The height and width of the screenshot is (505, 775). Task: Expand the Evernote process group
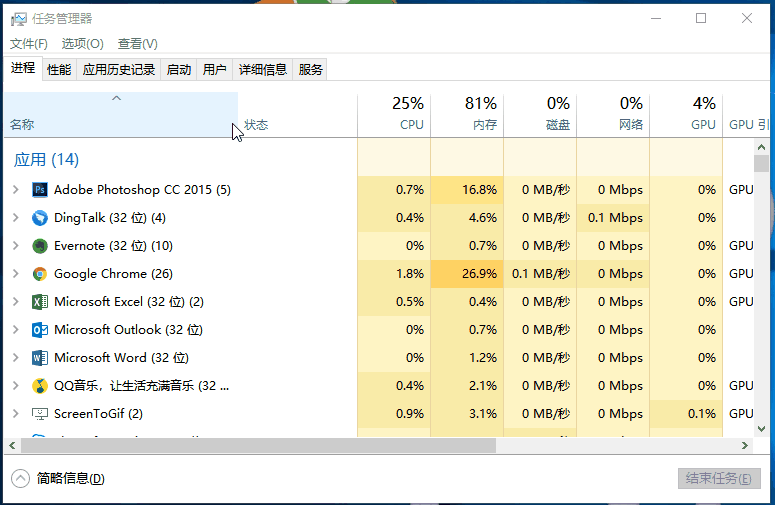click(16, 246)
